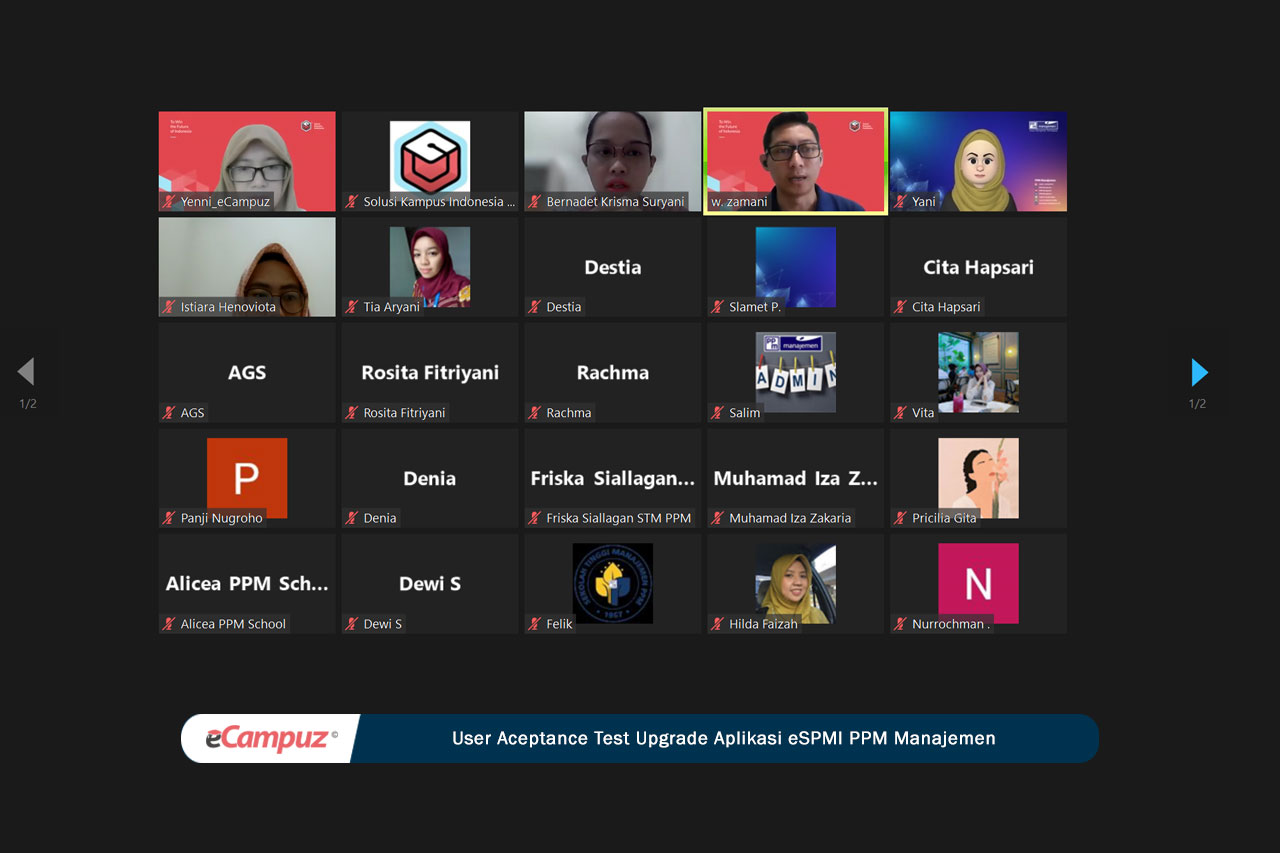Select Bernadet Krisma Suryani video tile
Viewport: 1280px width, 853px height.
point(613,161)
